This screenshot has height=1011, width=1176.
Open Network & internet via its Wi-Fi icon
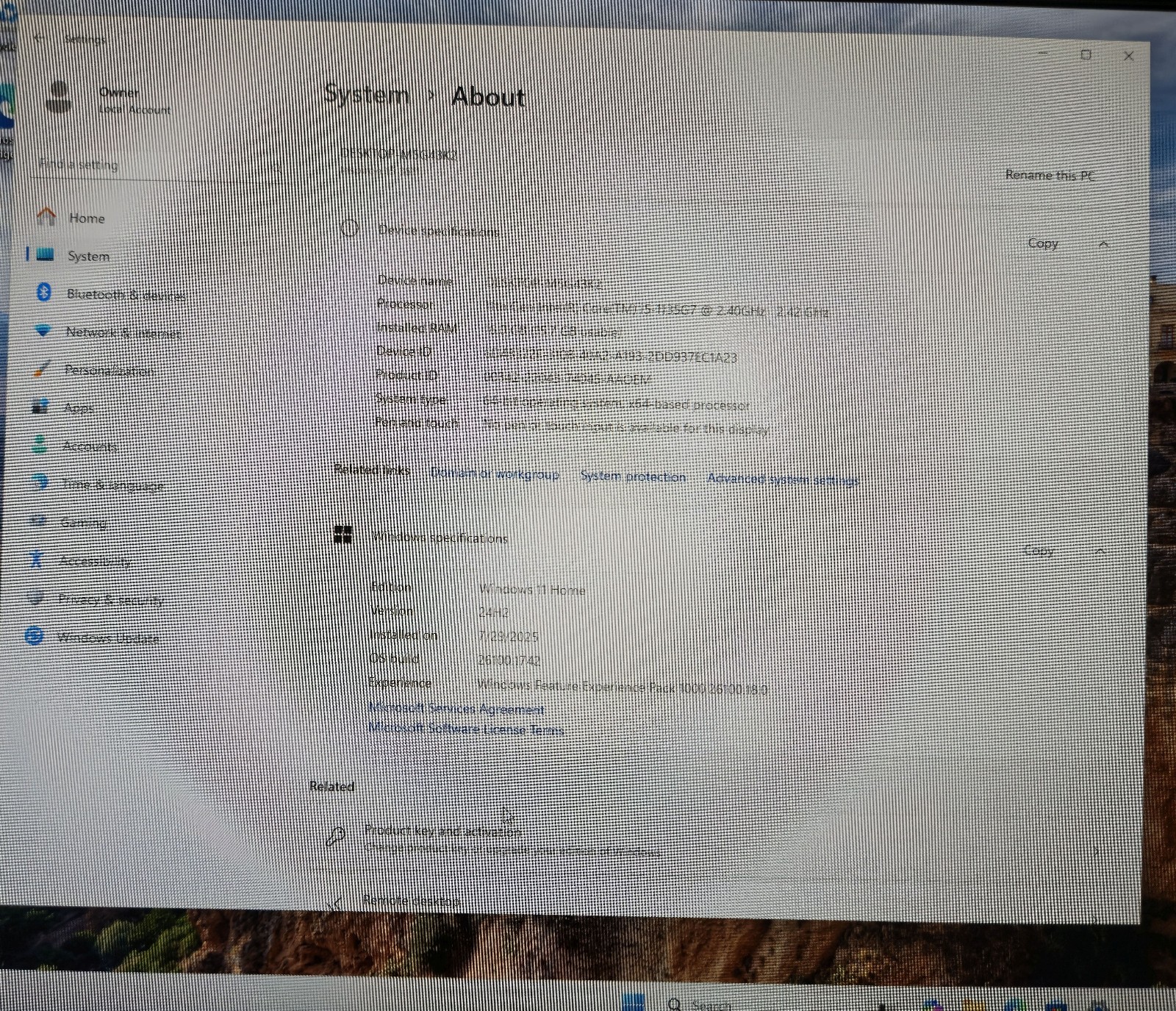(43, 331)
